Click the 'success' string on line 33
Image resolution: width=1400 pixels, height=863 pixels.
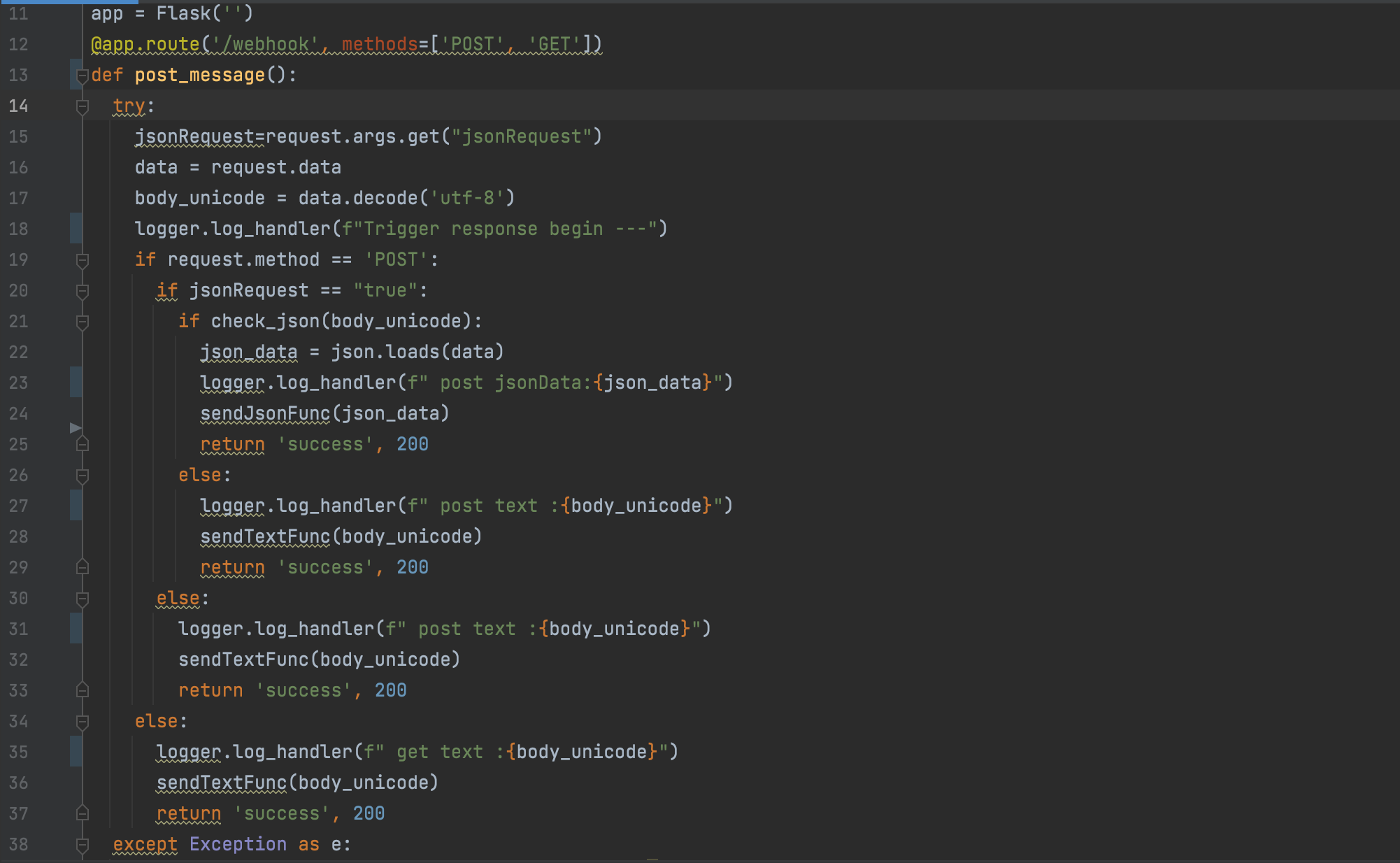coord(303,690)
